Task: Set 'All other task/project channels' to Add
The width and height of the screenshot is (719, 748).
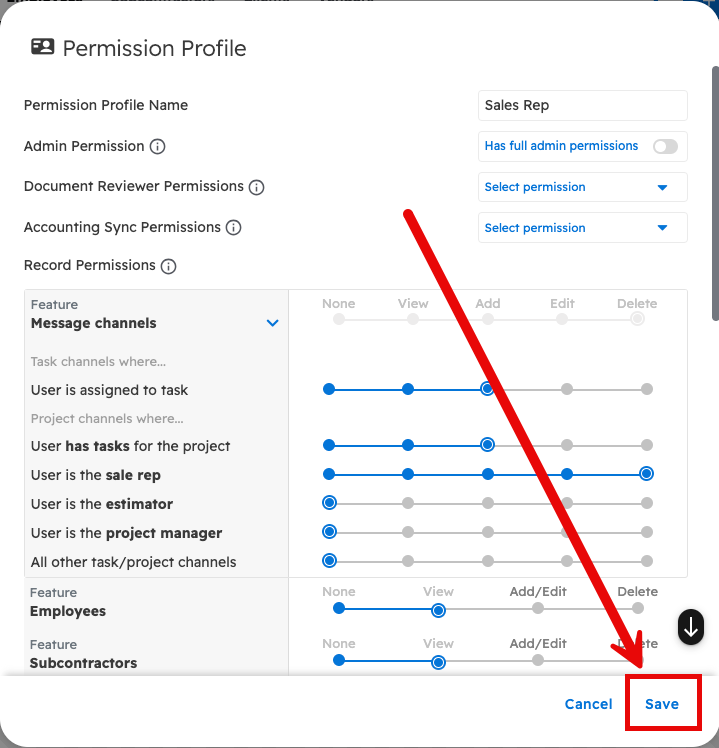Action: (x=488, y=561)
